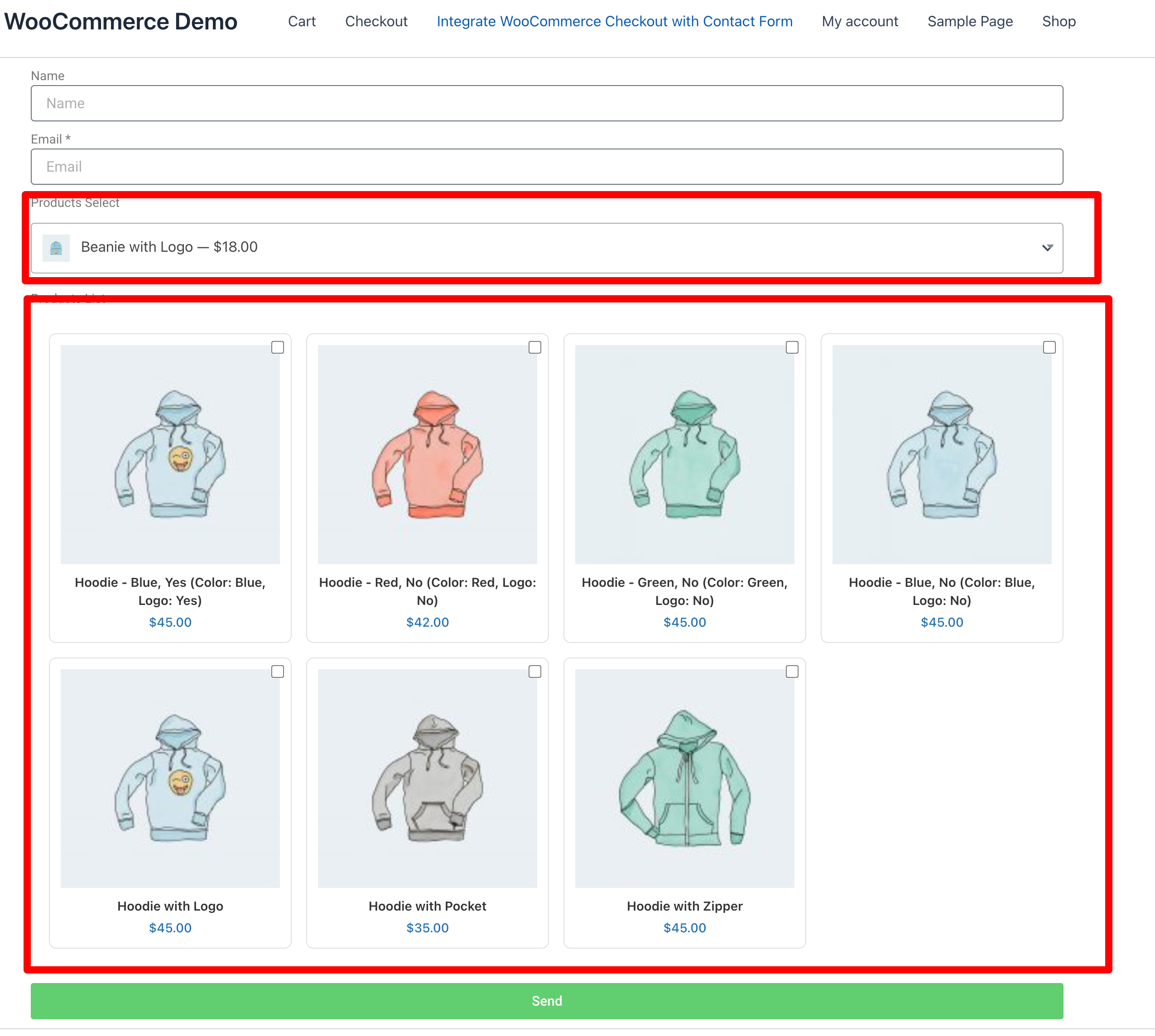Screen dimensions: 1155x1036
Task: Click the Hoodie - Green, No product title
Action: pyautogui.click(x=684, y=591)
